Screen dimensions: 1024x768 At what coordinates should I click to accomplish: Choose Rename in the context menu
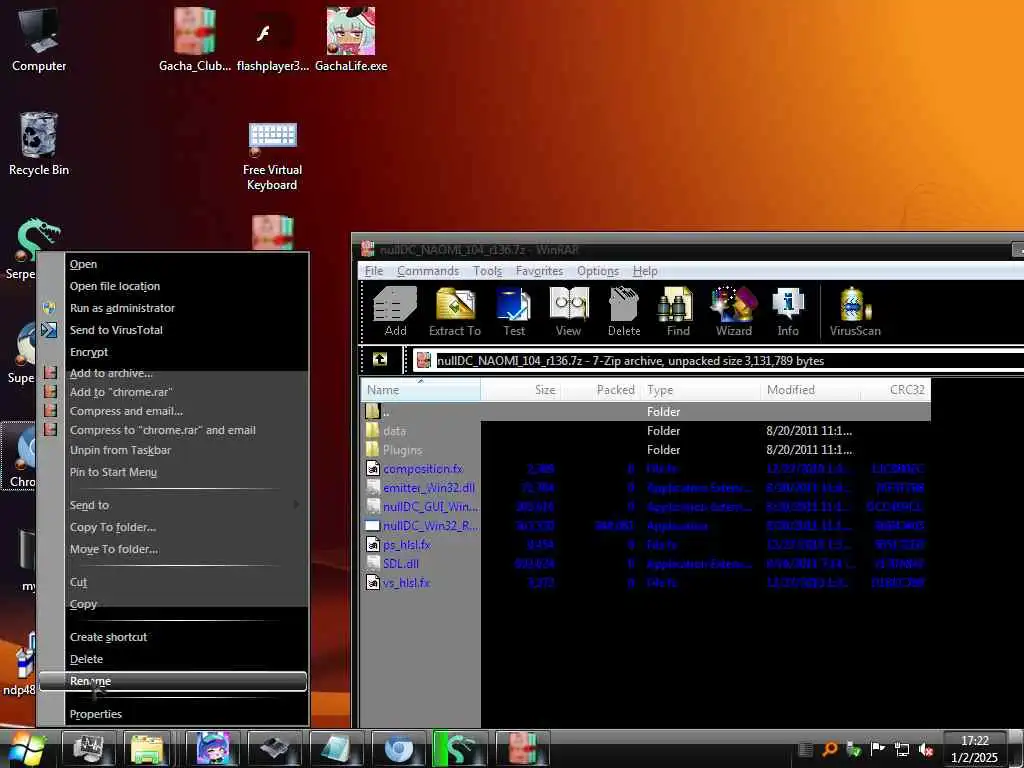click(x=172, y=681)
